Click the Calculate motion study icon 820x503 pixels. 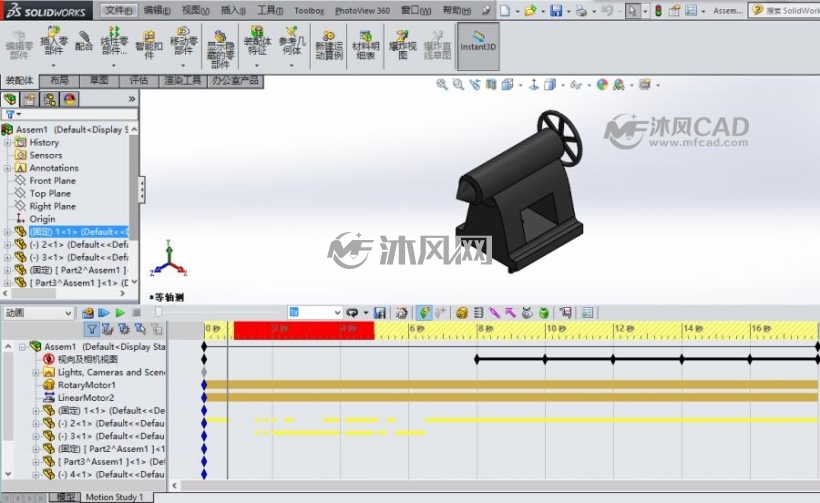[88, 313]
